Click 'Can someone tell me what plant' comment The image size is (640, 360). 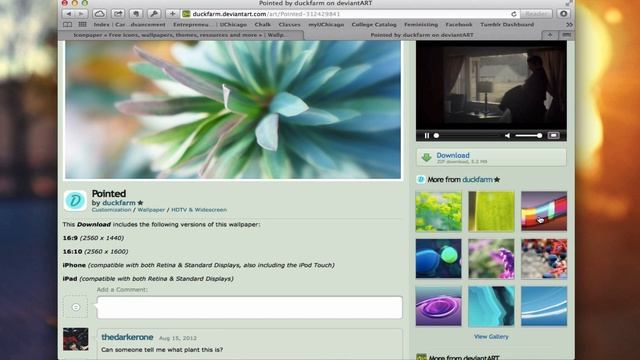point(162,350)
